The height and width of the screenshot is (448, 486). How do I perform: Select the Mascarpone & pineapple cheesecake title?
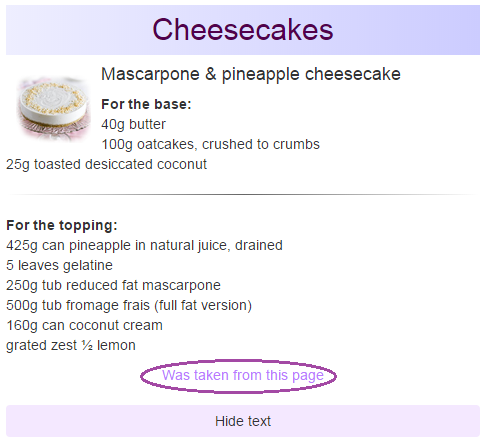pyautogui.click(x=251, y=74)
